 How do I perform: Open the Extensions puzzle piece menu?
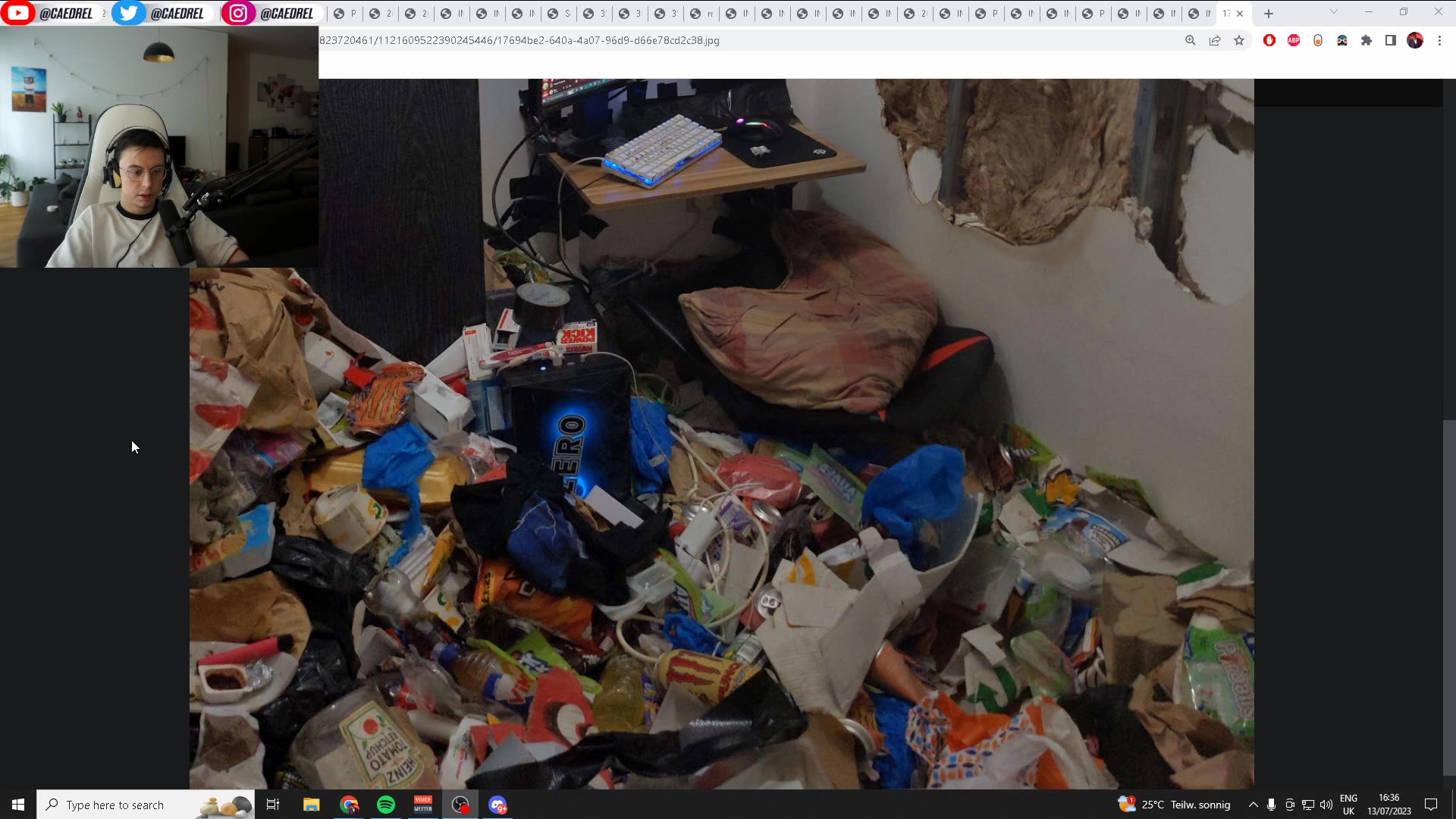tap(1367, 41)
